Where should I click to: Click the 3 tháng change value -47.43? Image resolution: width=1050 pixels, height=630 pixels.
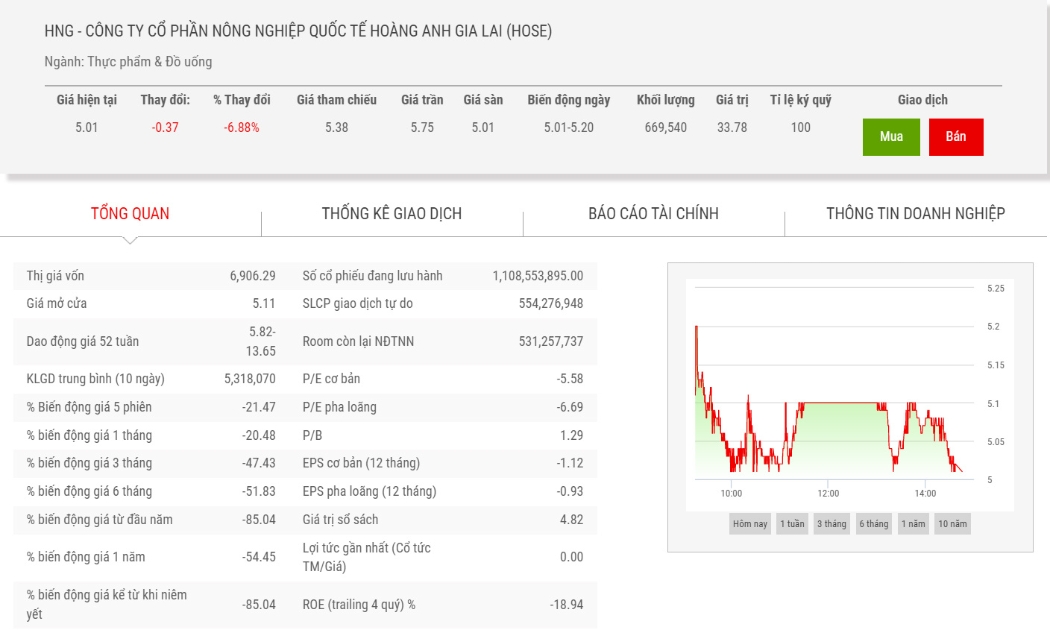[x=258, y=463]
